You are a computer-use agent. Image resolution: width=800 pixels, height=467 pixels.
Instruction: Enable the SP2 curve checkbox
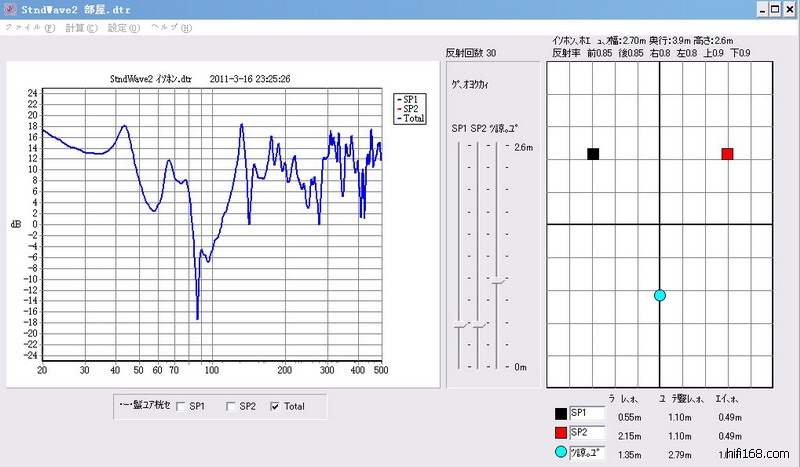[232, 406]
